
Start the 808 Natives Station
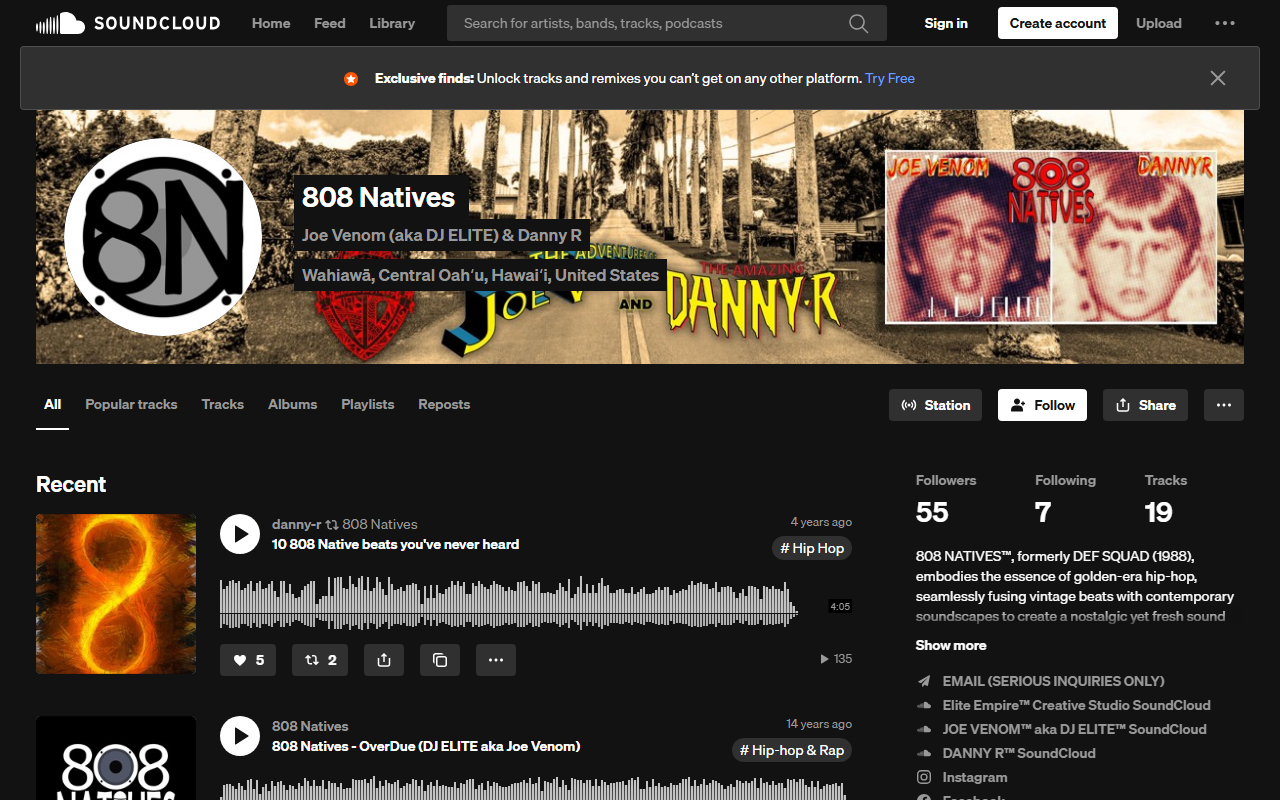click(935, 405)
